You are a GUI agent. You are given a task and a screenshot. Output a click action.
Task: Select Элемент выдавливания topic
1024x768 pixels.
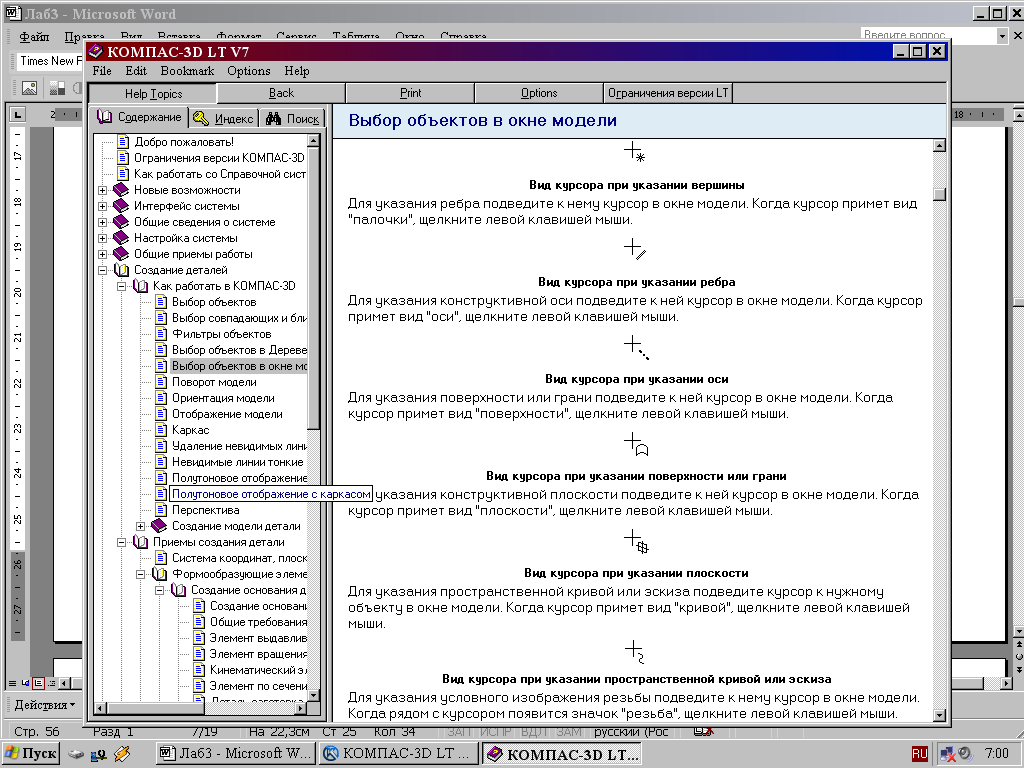point(258,638)
